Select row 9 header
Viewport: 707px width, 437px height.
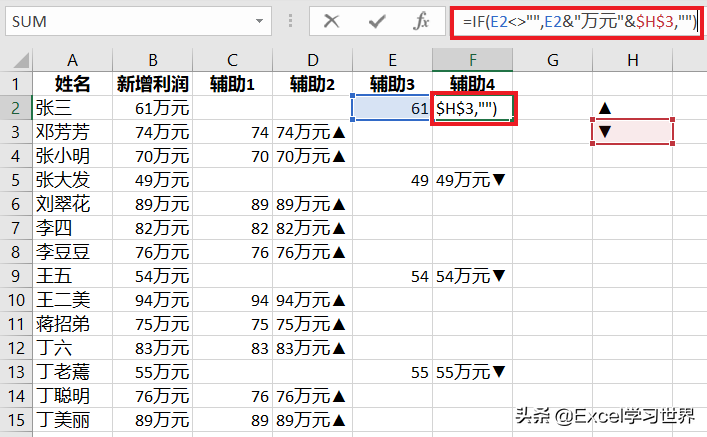click(16, 276)
